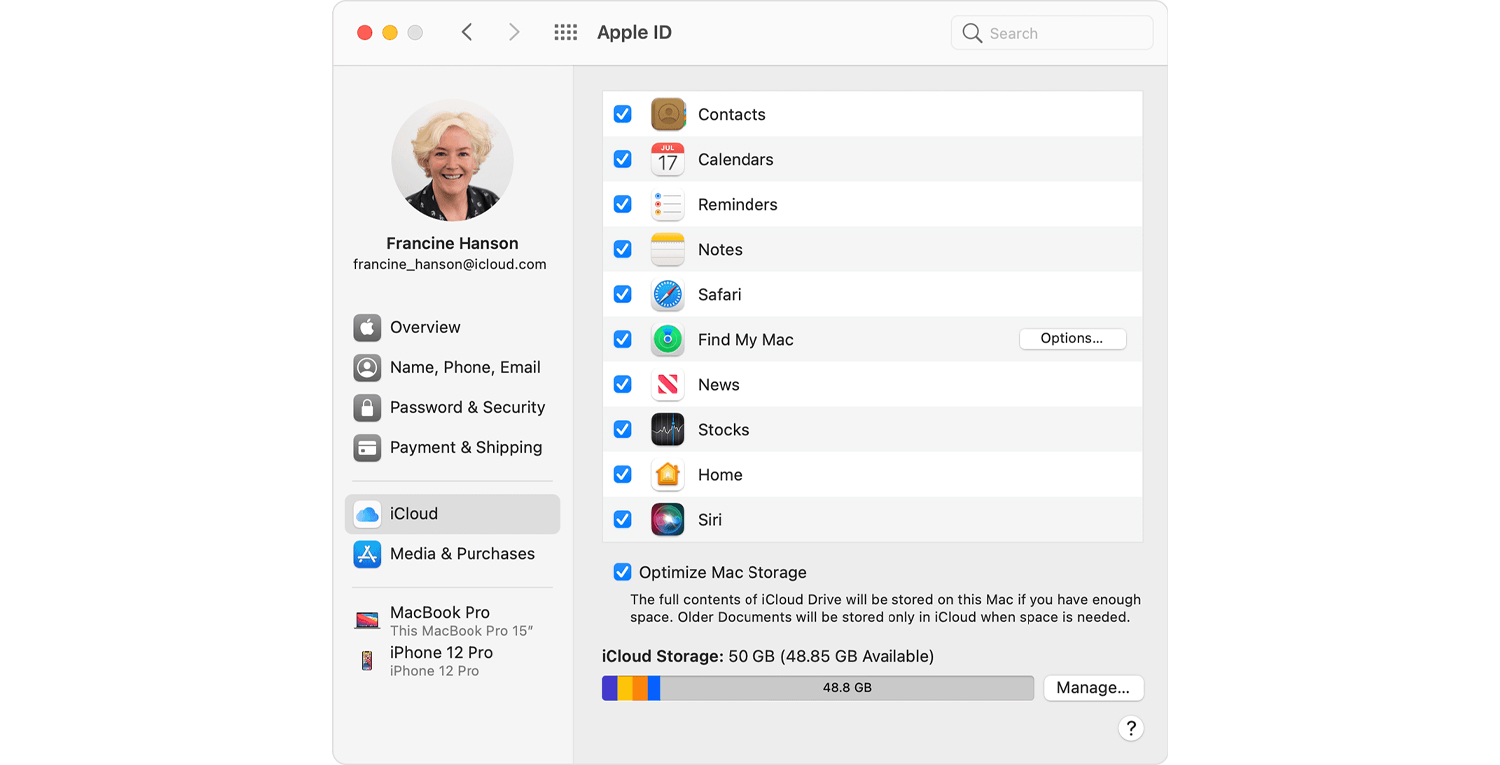Viewport: 1500px width, 765px height.
Task: Click the Reminders app icon
Action: (668, 204)
